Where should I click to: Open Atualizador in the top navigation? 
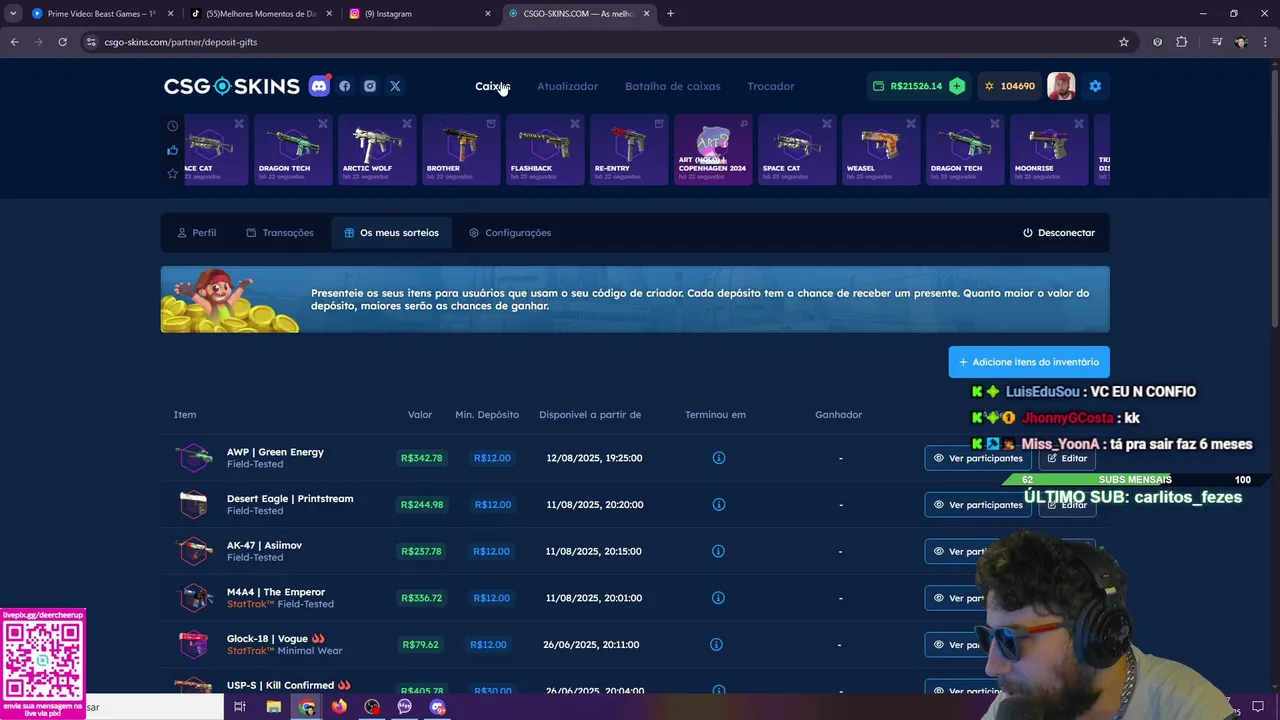567,86
